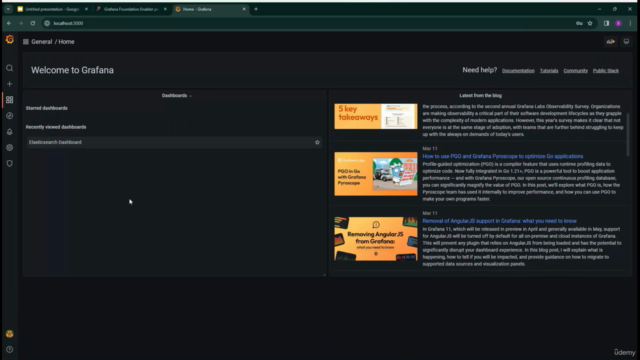Image resolution: width=640 pixels, height=360 pixels.
Task: Open the PGO and Grafana Pyroscope article
Action: point(502,156)
